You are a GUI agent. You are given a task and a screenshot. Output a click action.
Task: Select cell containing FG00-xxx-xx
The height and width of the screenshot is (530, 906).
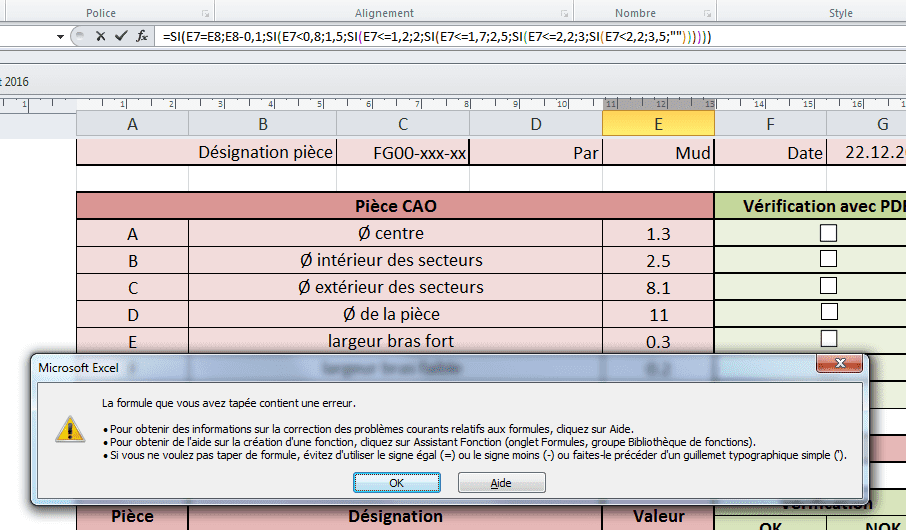click(x=403, y=153)
